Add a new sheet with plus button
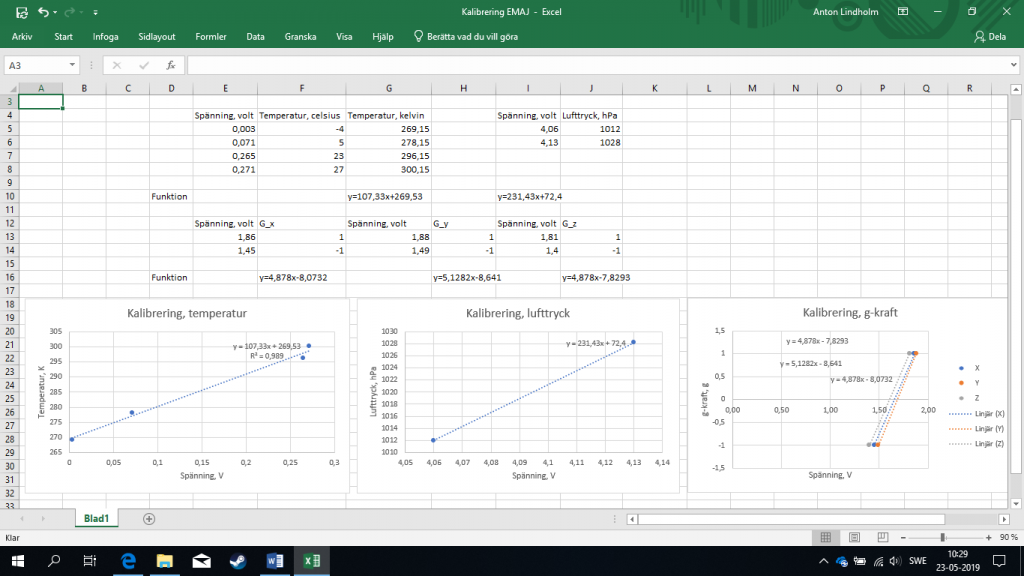1024x576 pixels. [x=149, y=519]
